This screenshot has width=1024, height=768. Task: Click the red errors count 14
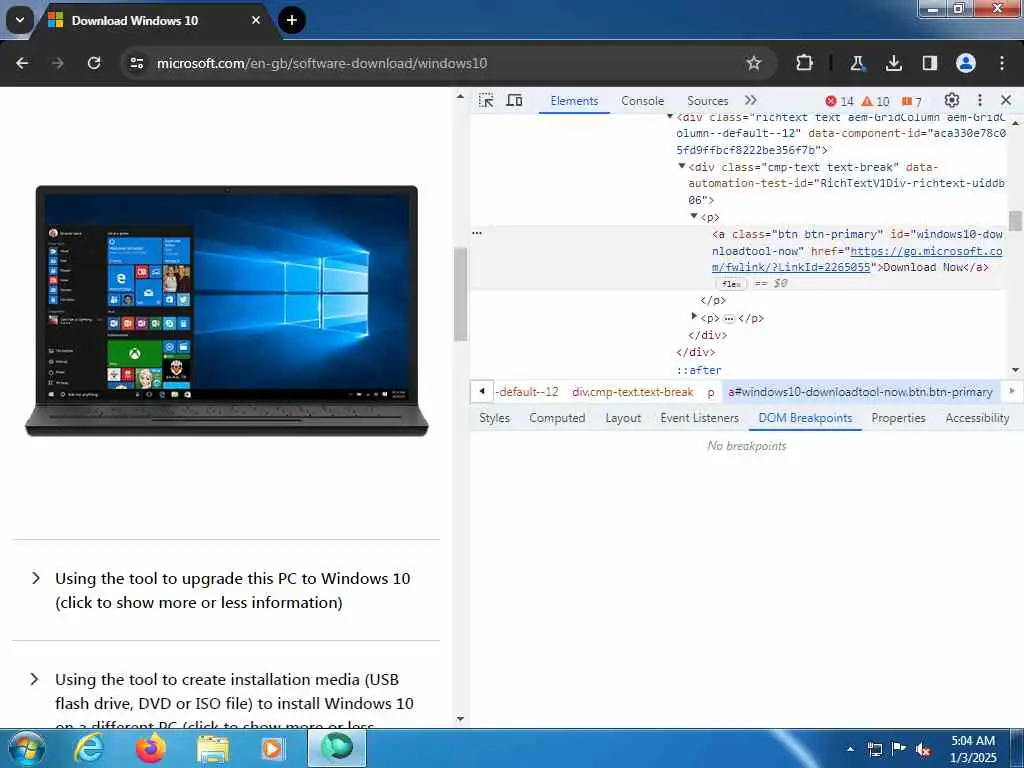(x=839, y=101)
